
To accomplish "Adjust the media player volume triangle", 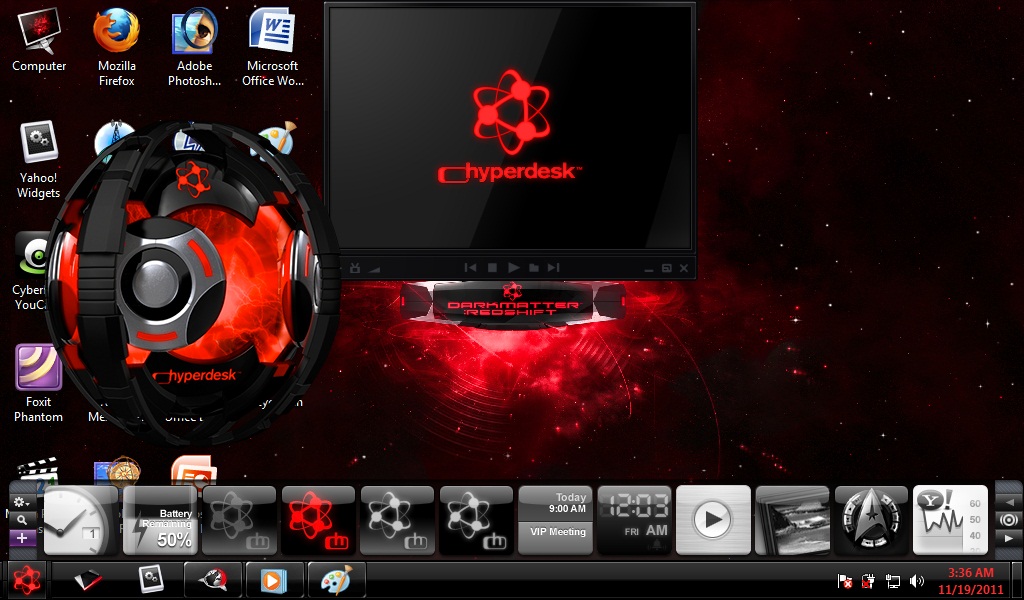I will pos(374,268).
